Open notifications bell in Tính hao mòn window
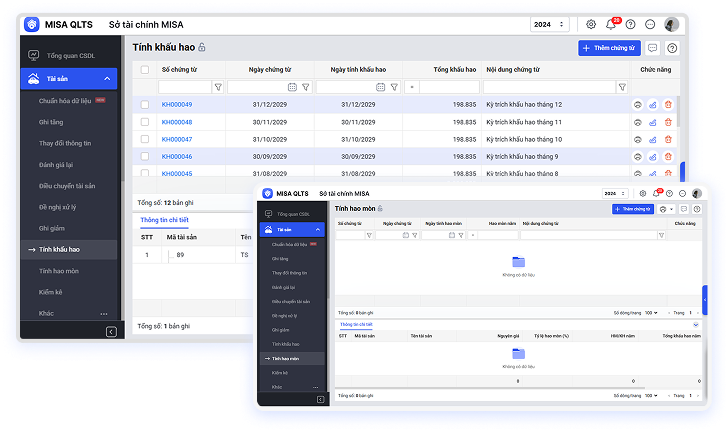 [x=656, y=193]
